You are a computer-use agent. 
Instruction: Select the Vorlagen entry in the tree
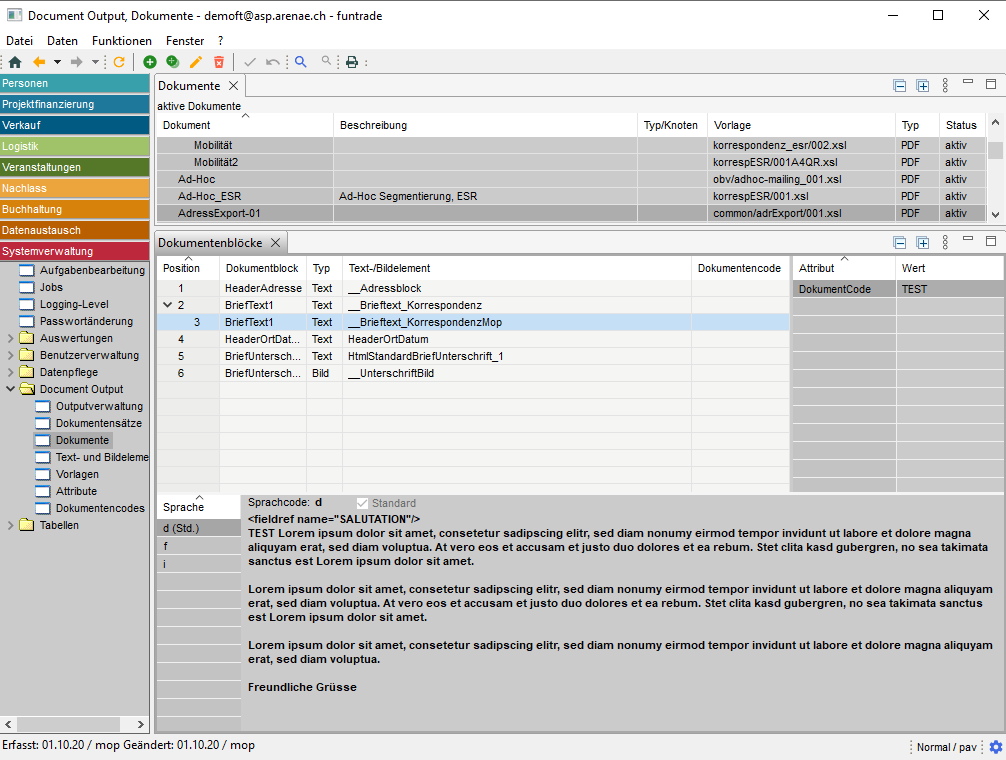77,474
